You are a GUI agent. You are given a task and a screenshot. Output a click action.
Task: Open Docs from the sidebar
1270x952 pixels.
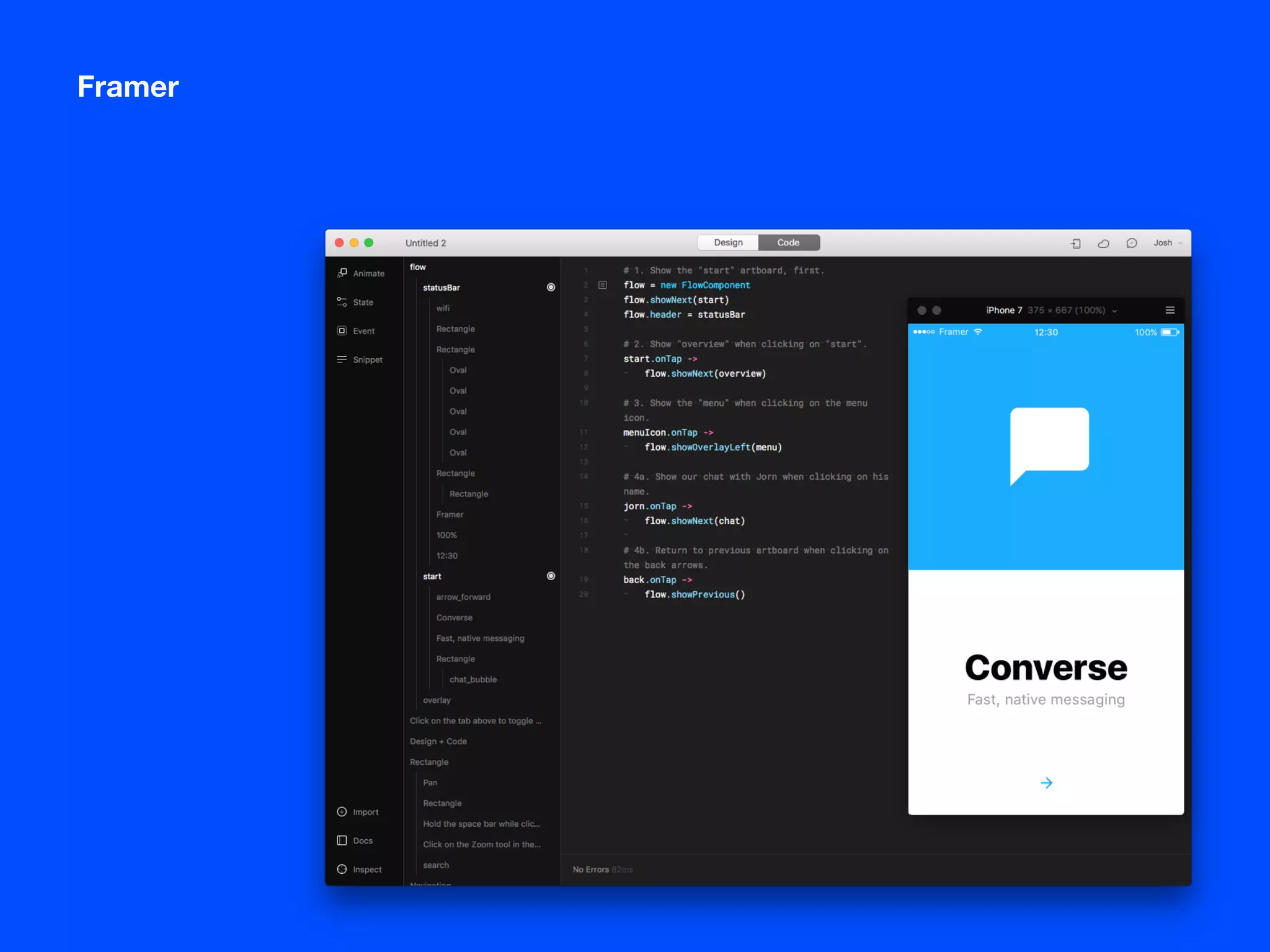tap(355, 840)
